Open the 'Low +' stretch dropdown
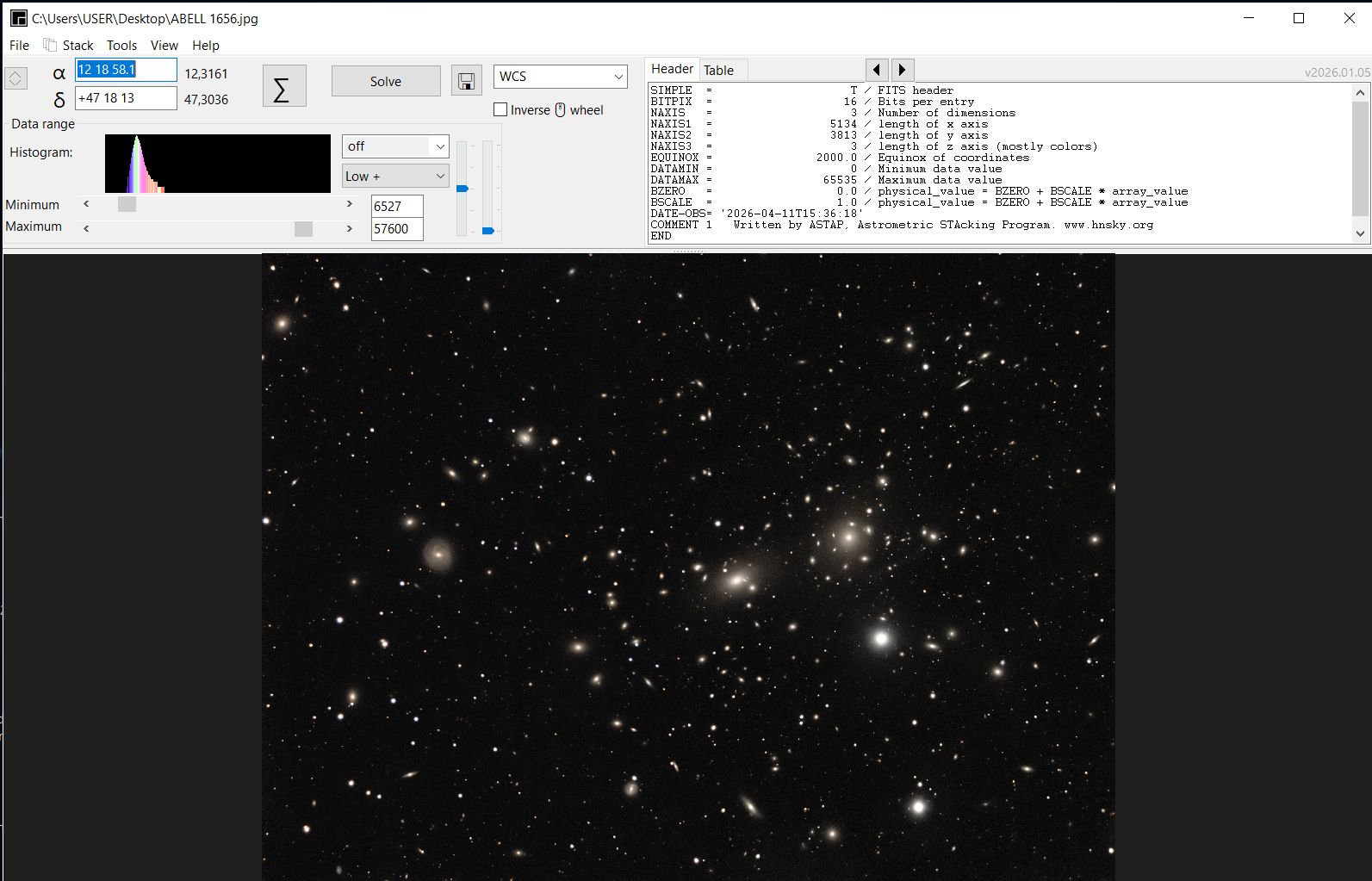This screenshot has width=1372, height=881. point(395,176)
